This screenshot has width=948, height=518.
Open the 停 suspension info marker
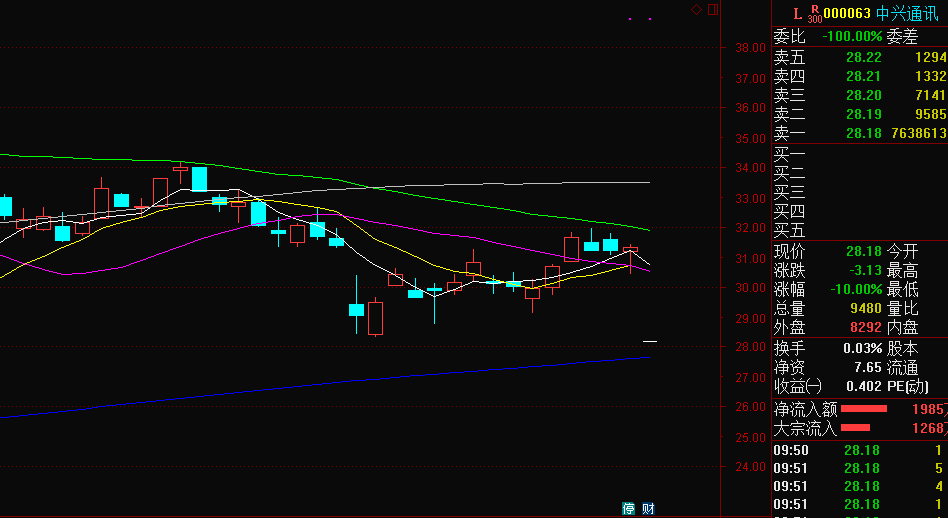(629, 508)
